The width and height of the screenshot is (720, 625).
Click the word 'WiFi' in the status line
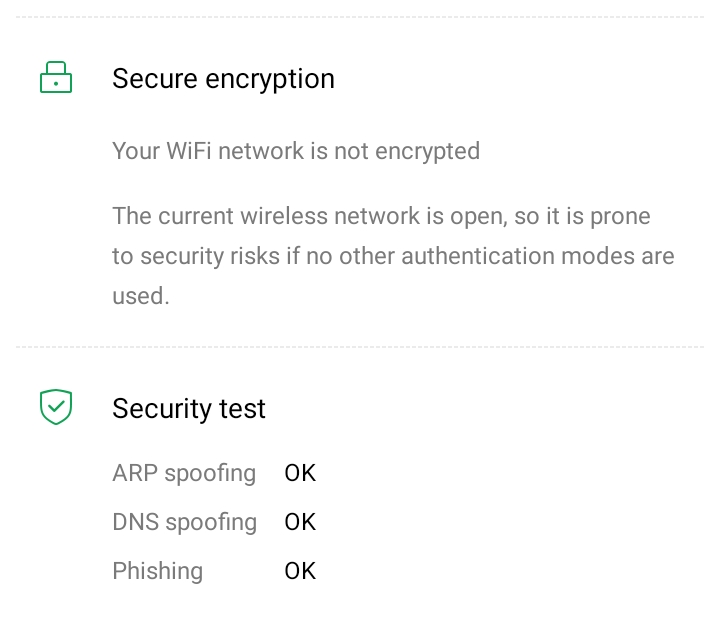pos(189,151)
